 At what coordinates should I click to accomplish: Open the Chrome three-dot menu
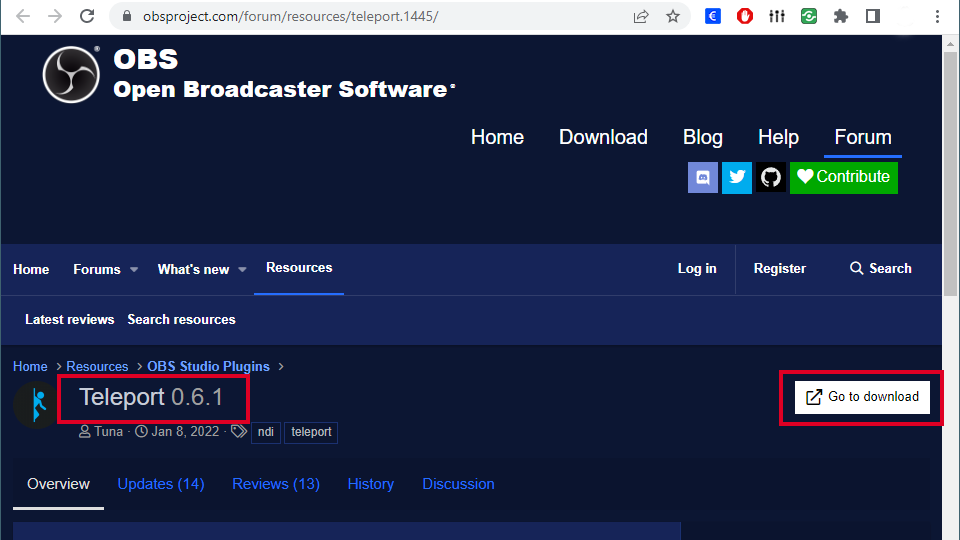[937, 17]
